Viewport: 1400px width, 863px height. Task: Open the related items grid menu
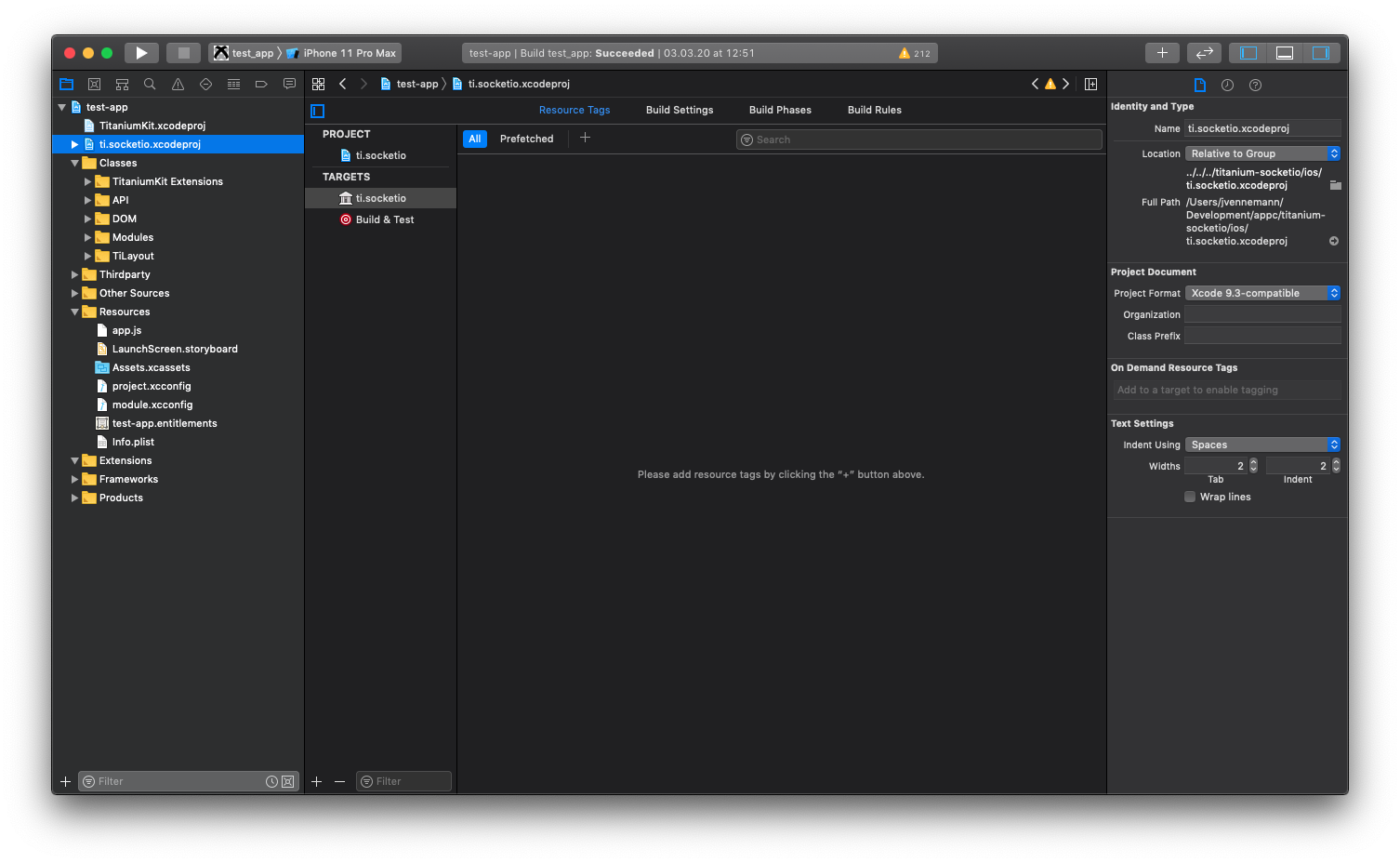tap(318, 84)
